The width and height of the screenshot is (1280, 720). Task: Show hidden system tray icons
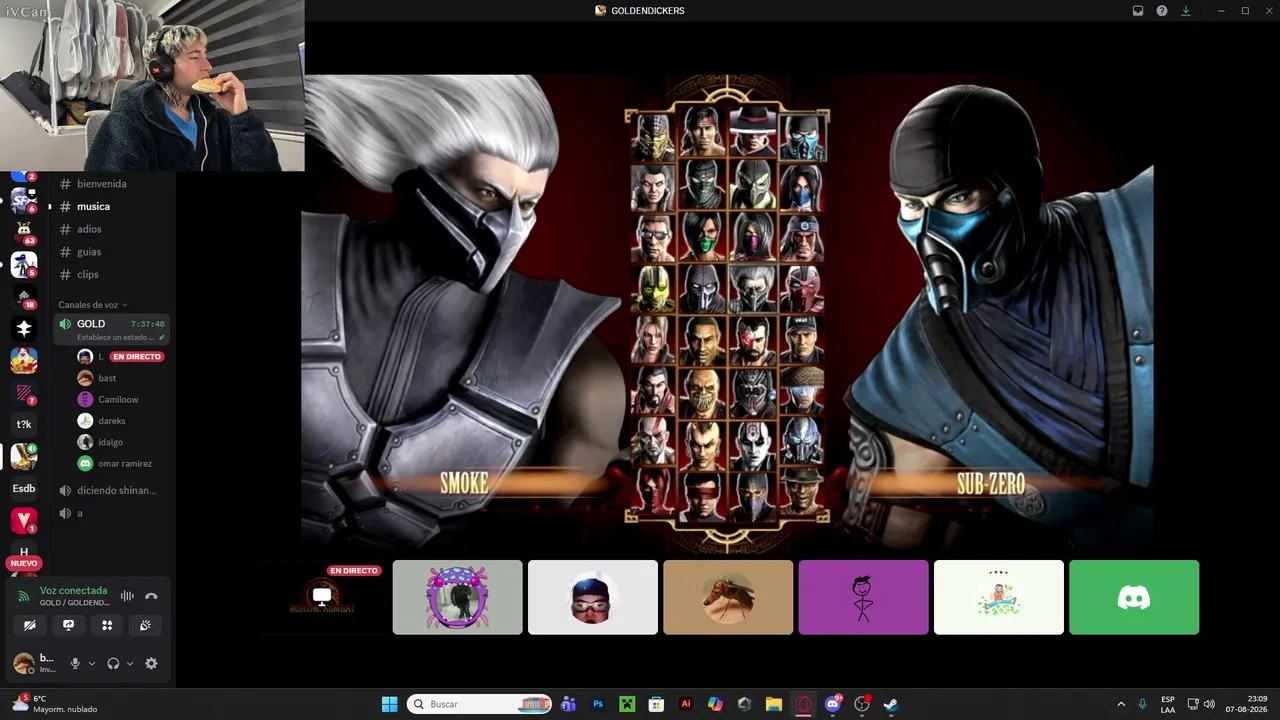[1121, 704]
